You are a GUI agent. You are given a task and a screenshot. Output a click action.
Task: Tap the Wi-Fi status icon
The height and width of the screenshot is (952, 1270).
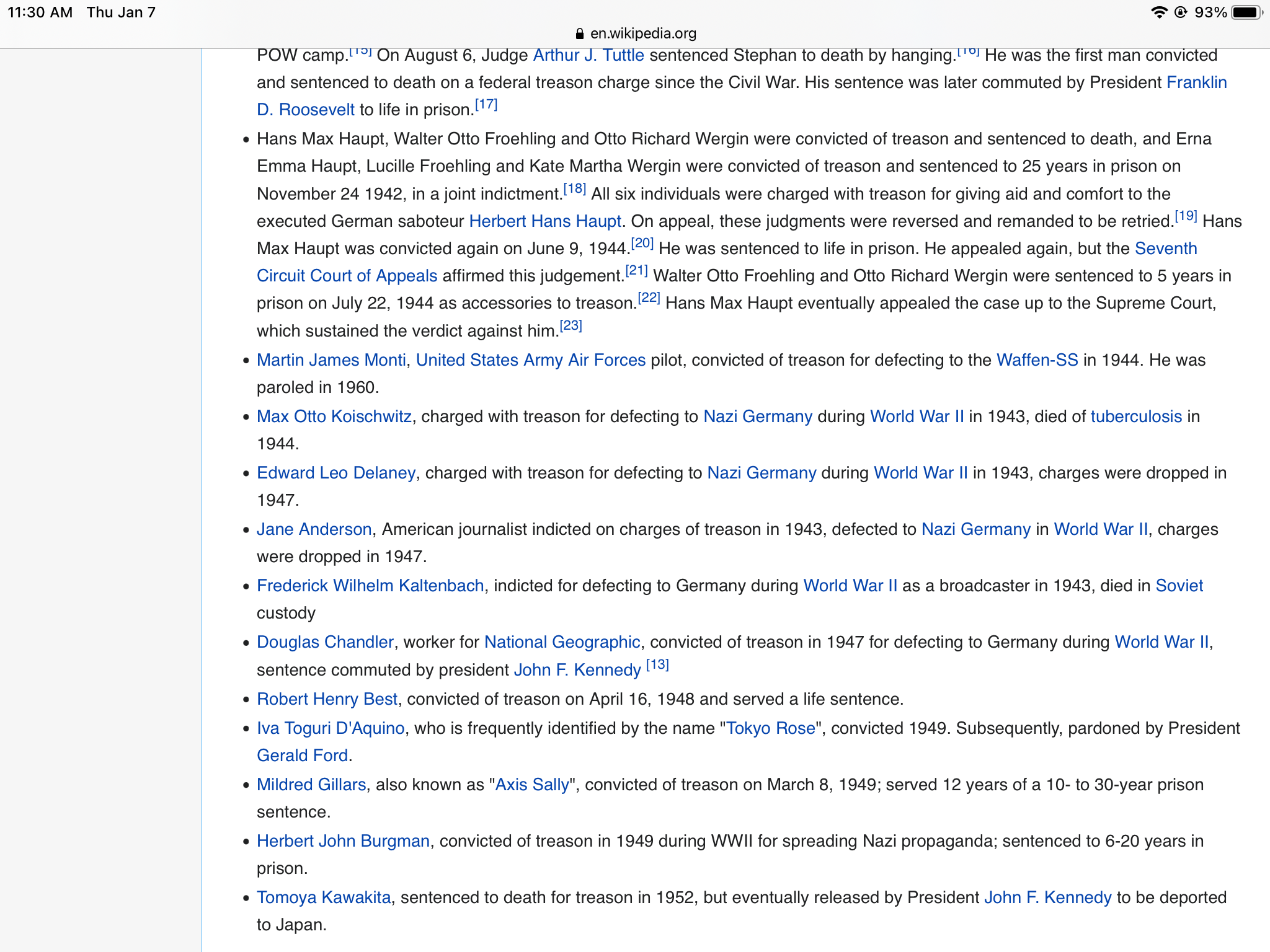point(1158,12)
